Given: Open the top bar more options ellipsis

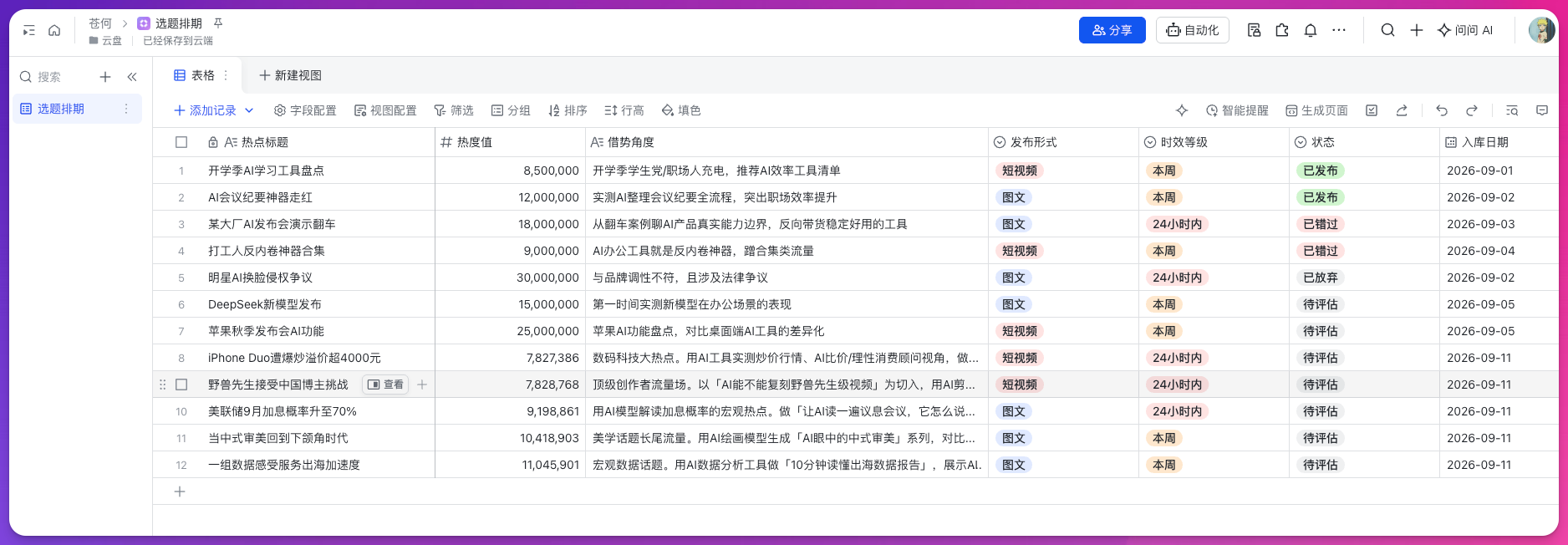Looking at the screenshot, I should click(1339, 30).
